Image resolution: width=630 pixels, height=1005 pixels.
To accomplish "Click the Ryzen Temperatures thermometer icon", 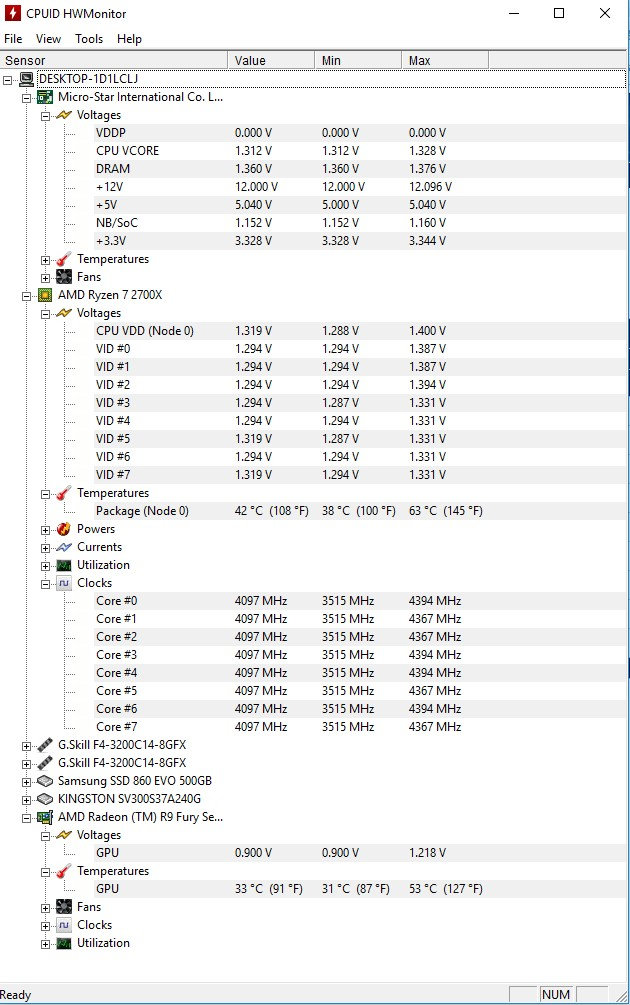I will click(63, 493).
